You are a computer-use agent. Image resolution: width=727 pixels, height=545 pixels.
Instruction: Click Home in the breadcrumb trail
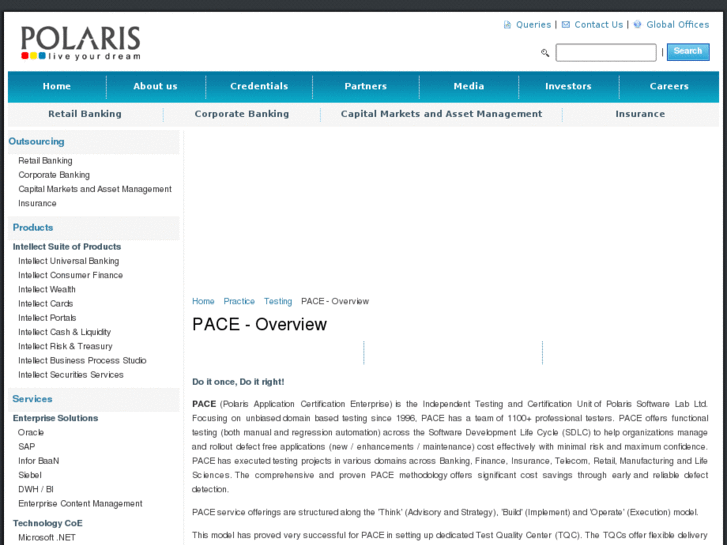204,301
